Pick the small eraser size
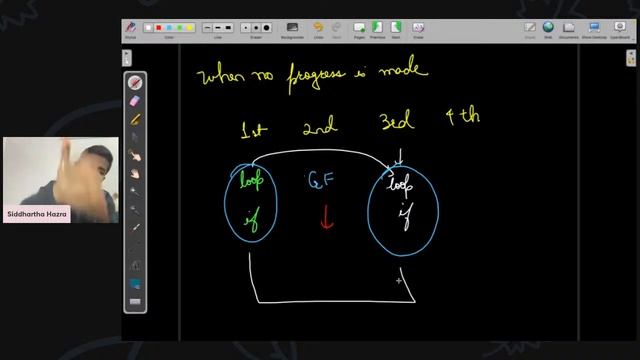 click(x=245, y=28)
